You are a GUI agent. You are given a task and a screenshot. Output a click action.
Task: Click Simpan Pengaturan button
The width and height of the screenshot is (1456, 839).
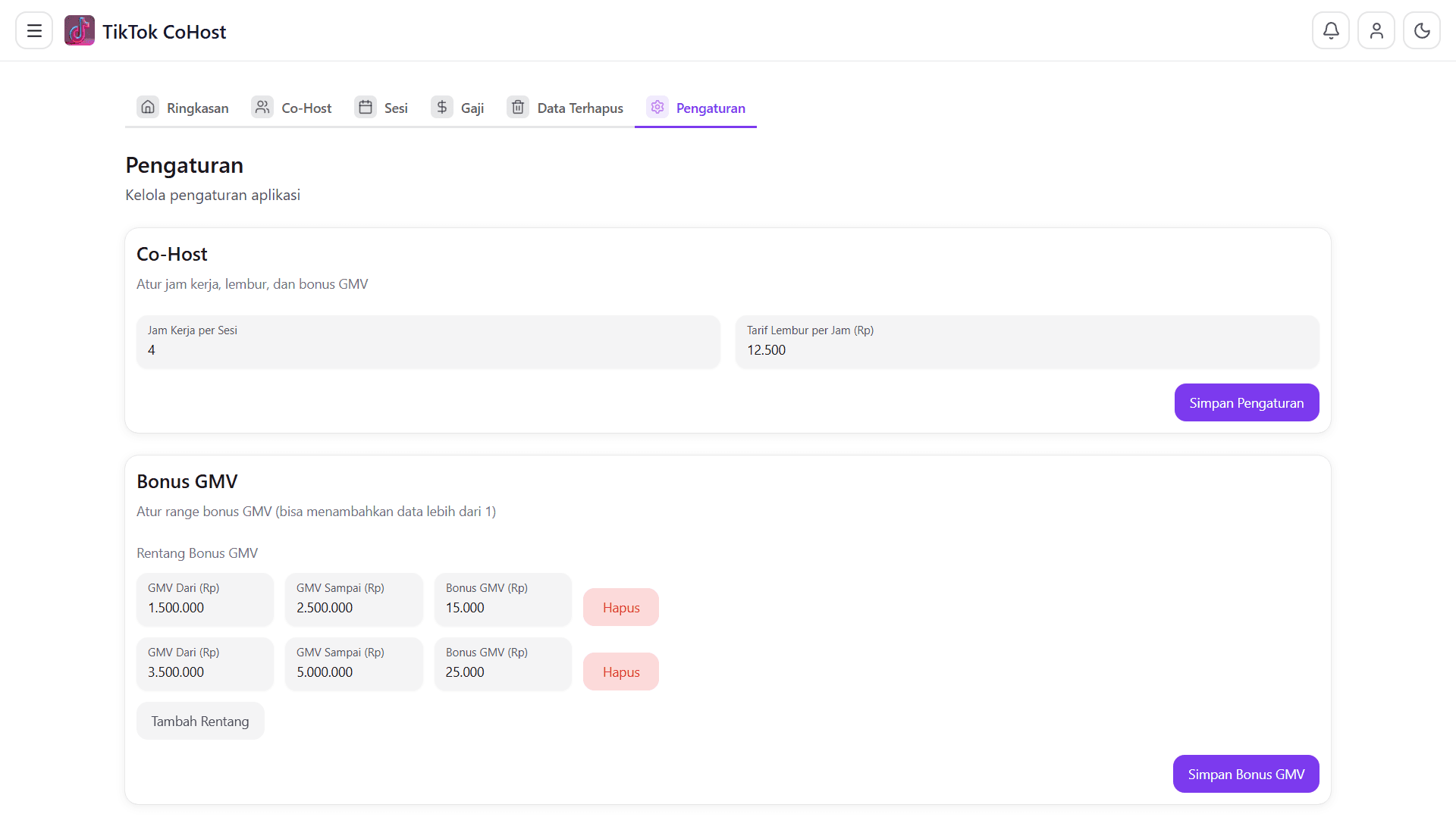(1247, 402)
